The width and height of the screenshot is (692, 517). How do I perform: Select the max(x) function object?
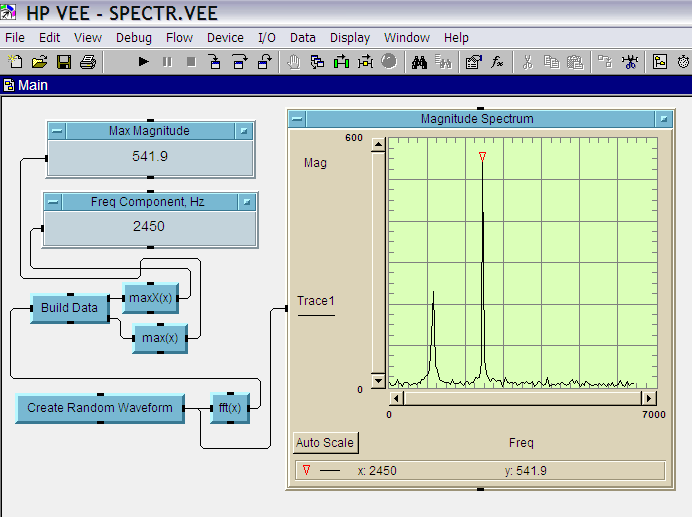pyautogui.click(x=160, y=338)
